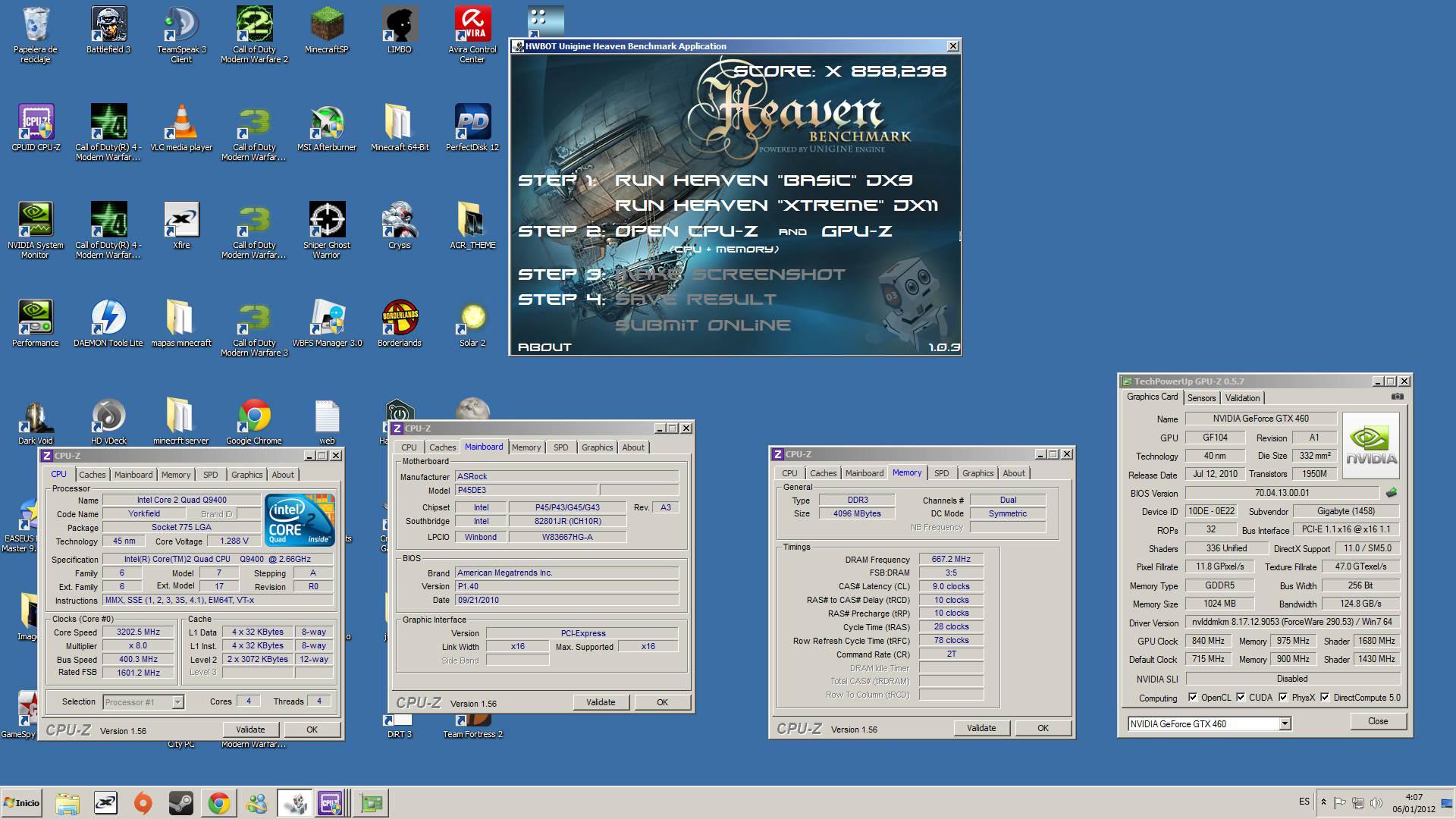Click OK in the Mainboard CPU-Z window
This screenshot has height=819, width=1456.
point(662,702)
